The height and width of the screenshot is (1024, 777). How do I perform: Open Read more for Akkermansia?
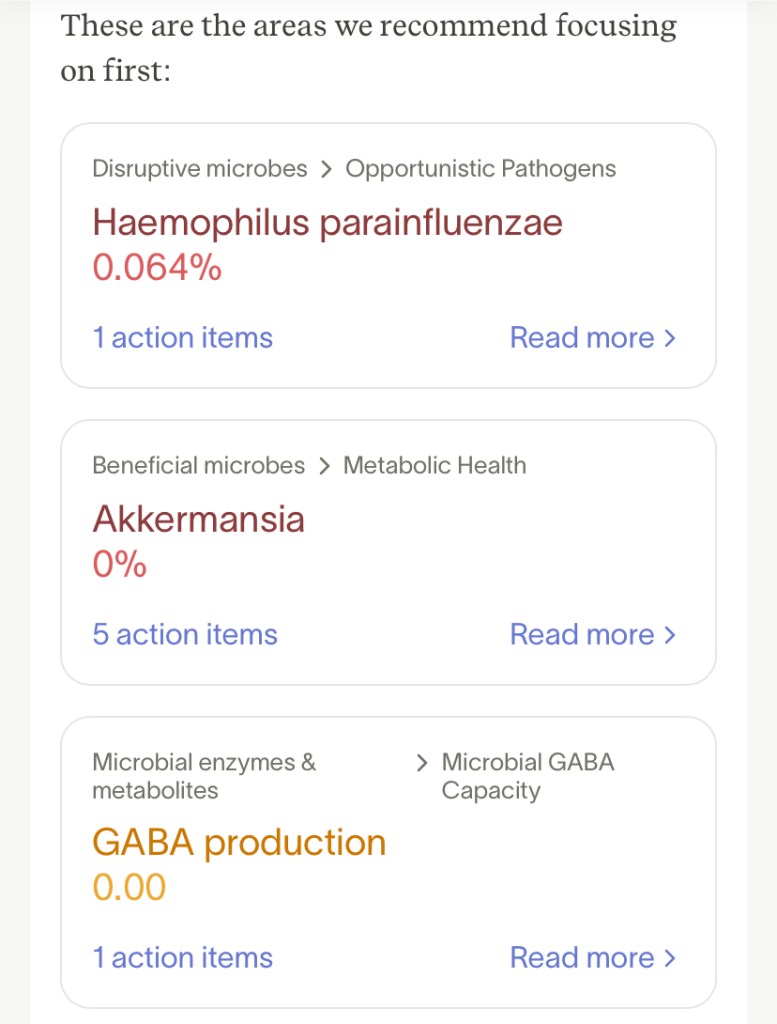point(592,635)
